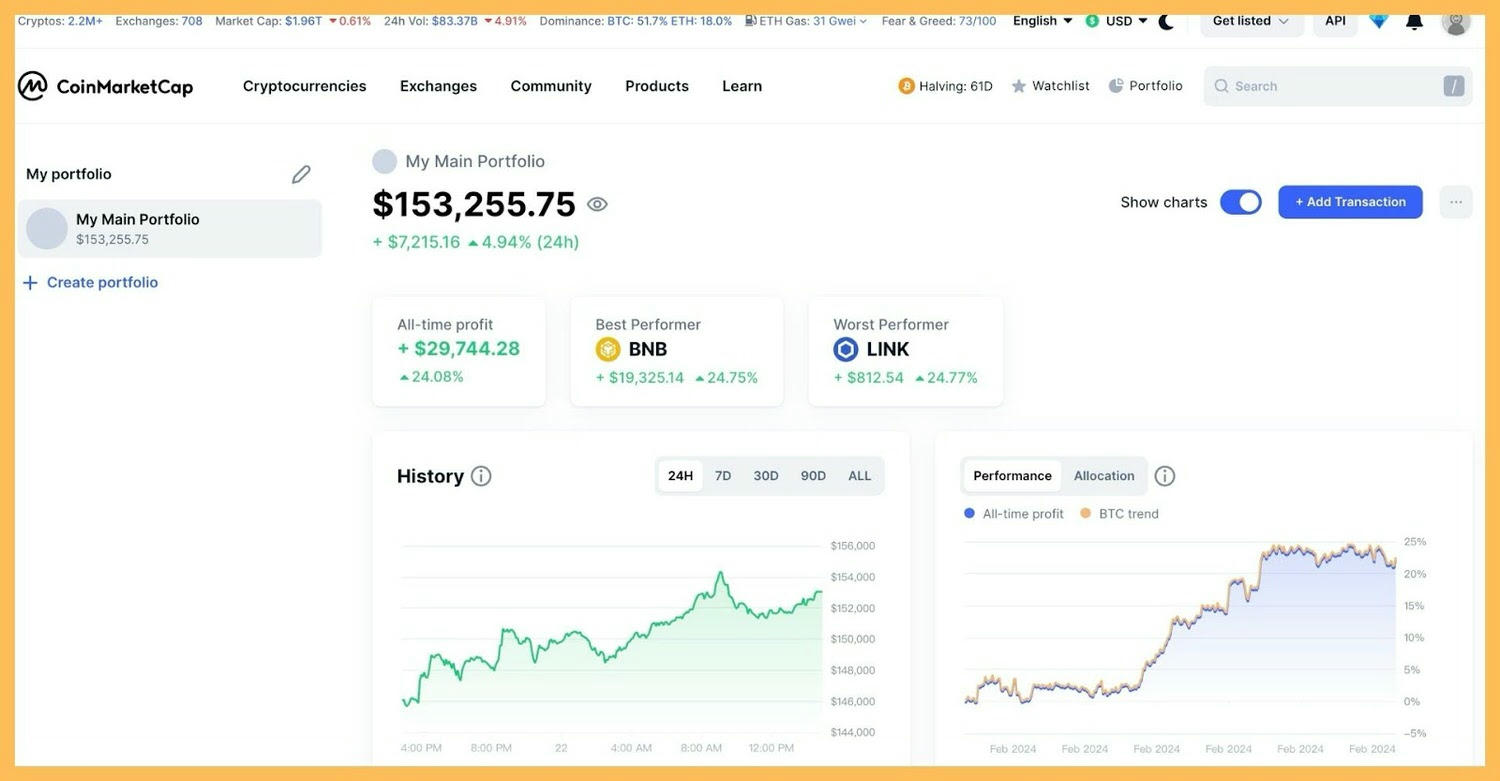Click the blue diamond rewards icon
This screenshot has height=781, width=1500.
click(1379, 20)
